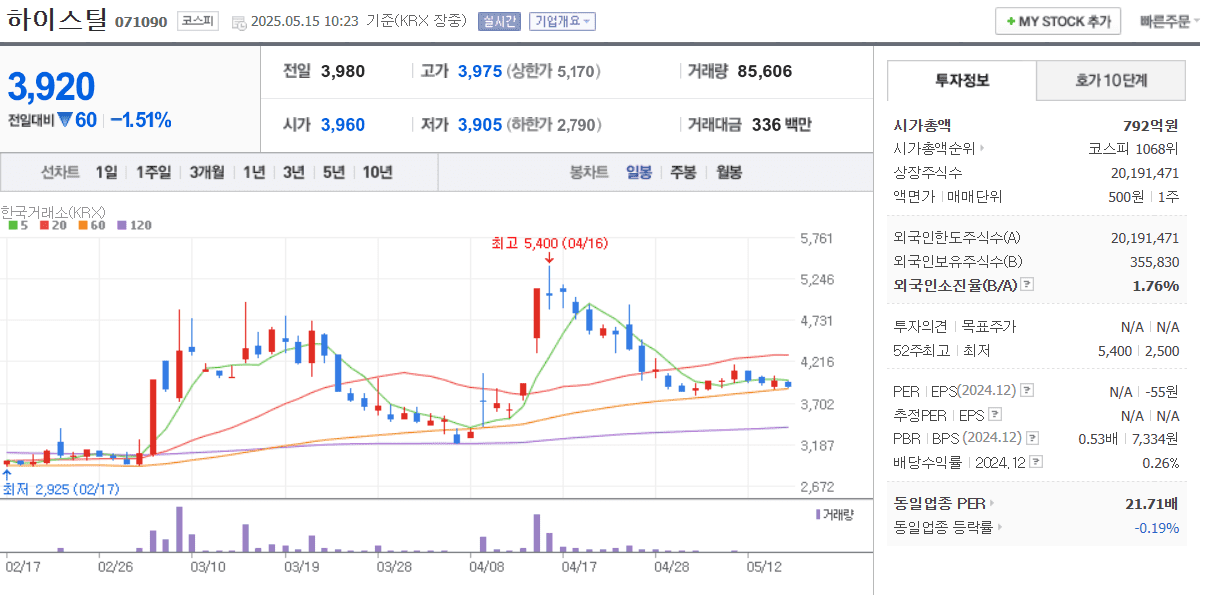Image resolution: width=1209 pixels, height=595 pixels.
Task: Click the 전일 value 3,980
Action: 343,71
